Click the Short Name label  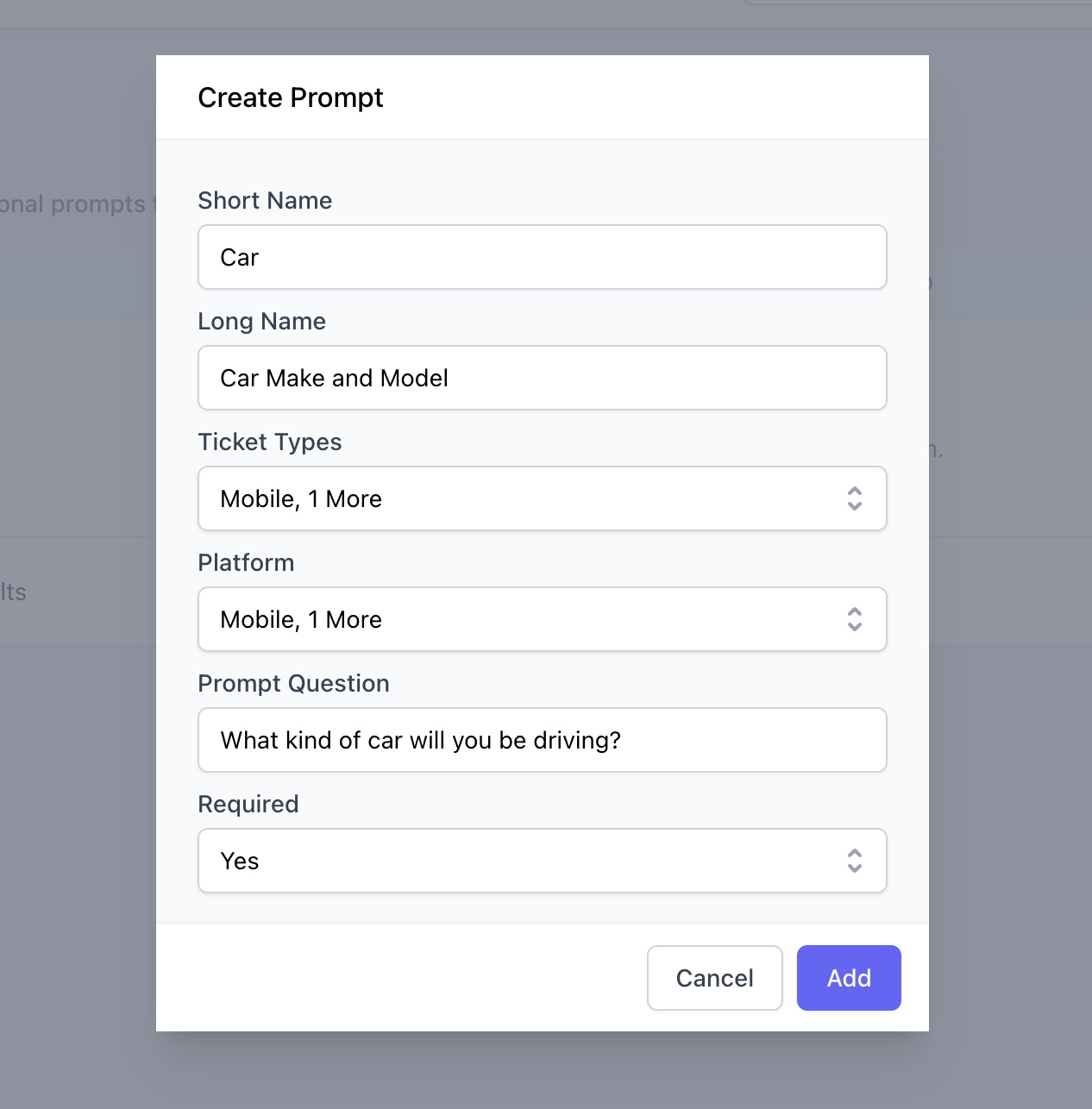(x=265, y=200)
